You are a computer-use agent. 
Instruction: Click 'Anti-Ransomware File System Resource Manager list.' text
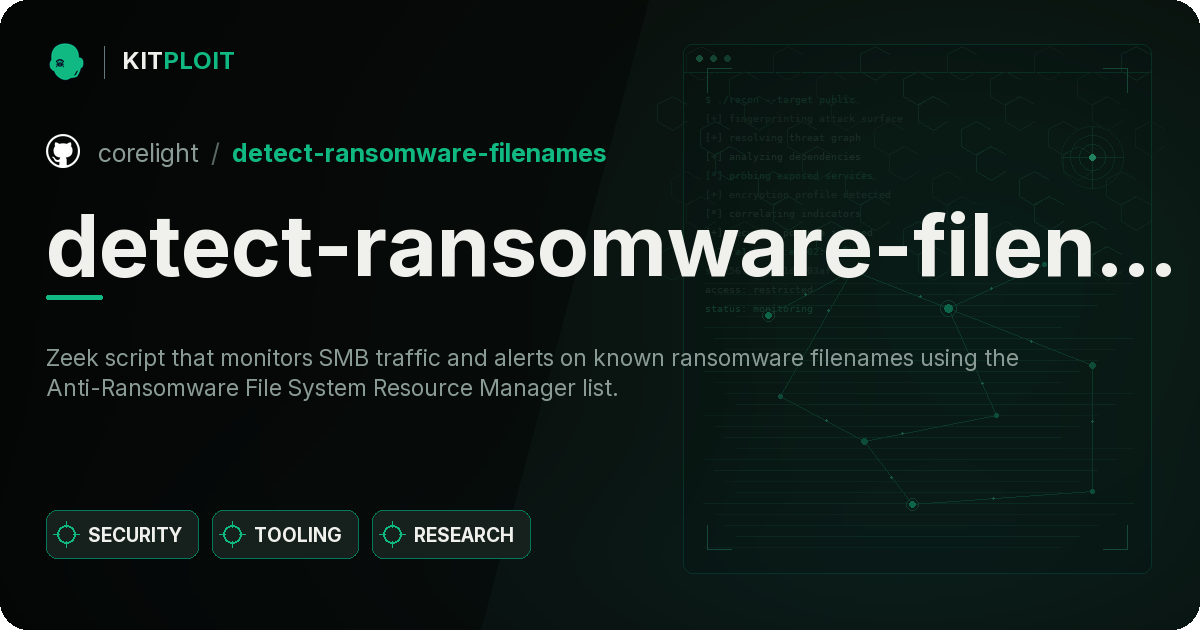click(333, 388)
